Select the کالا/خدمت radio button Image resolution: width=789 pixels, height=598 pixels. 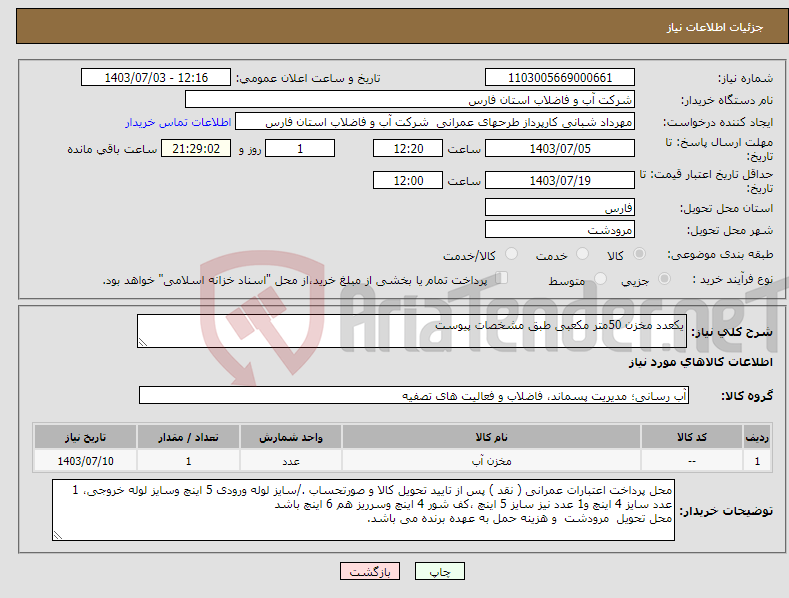click(x=511, y=254)
